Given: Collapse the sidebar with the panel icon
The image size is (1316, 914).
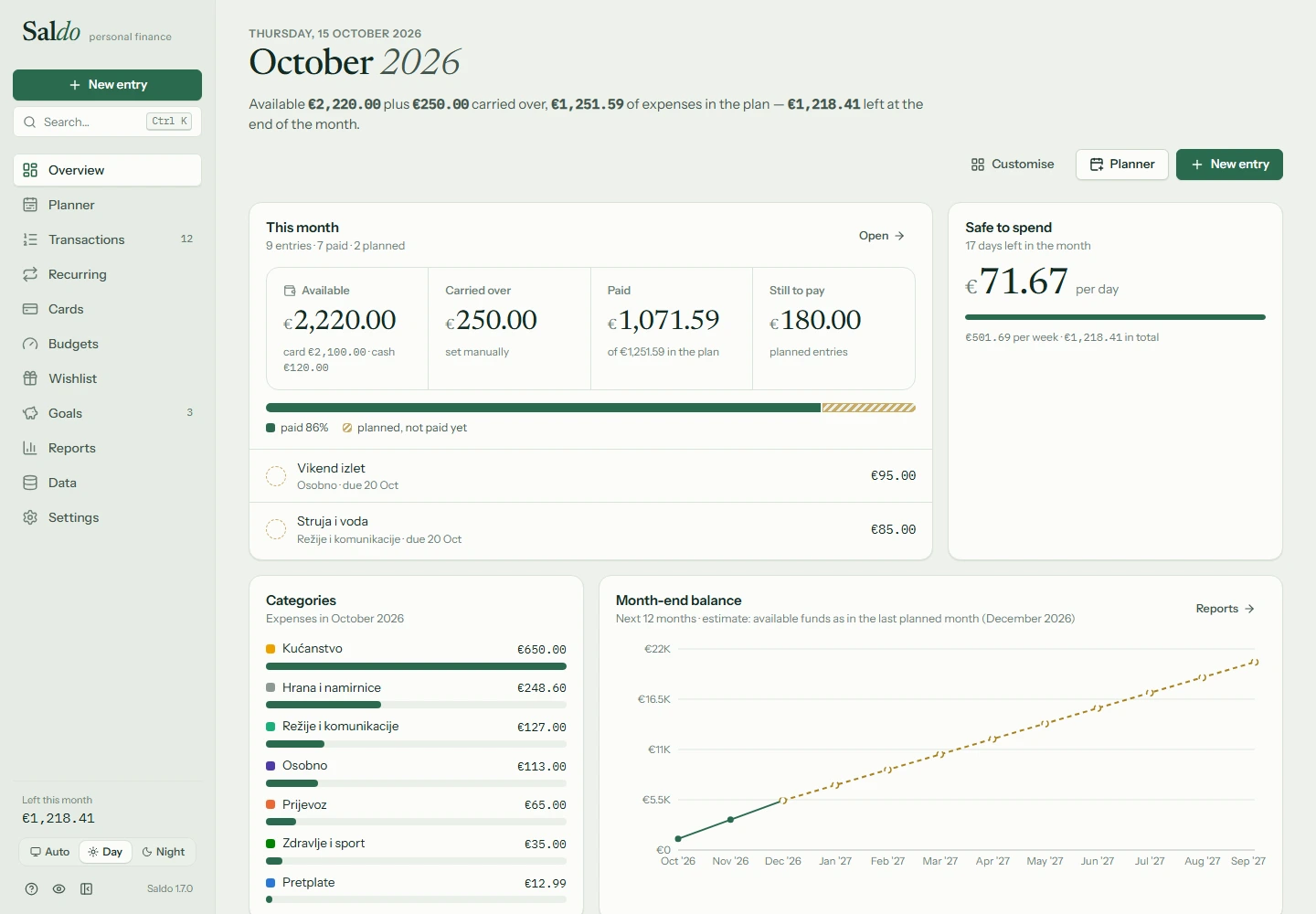Looking at the screenshot, I should click(x=86, y=888).
